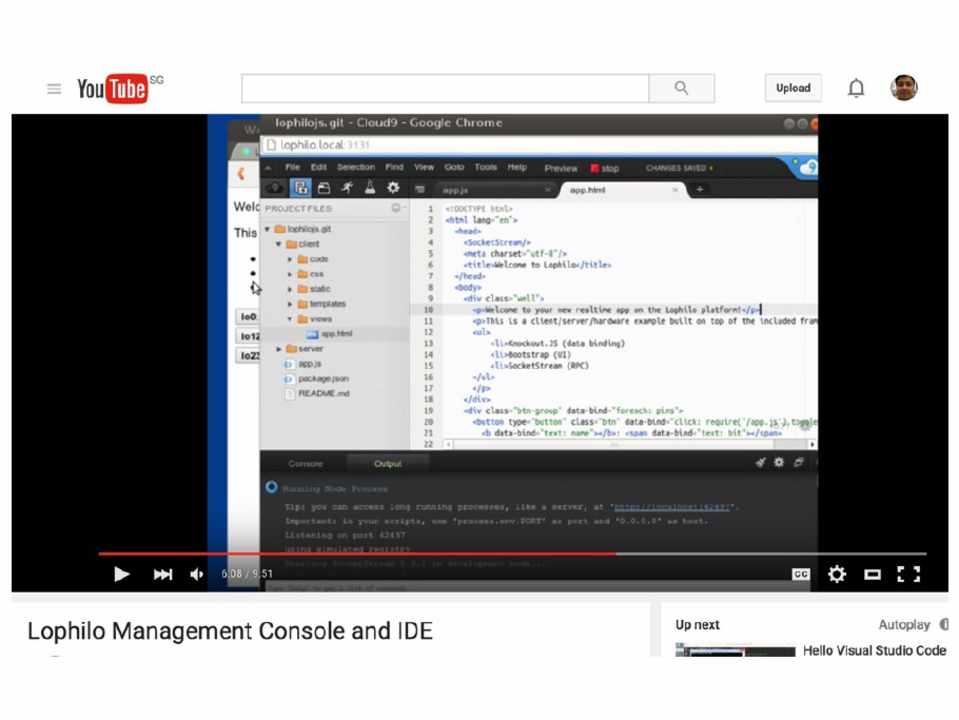Skip to the next video
This screenshot has width=959, height=720.
pos(162,574)
